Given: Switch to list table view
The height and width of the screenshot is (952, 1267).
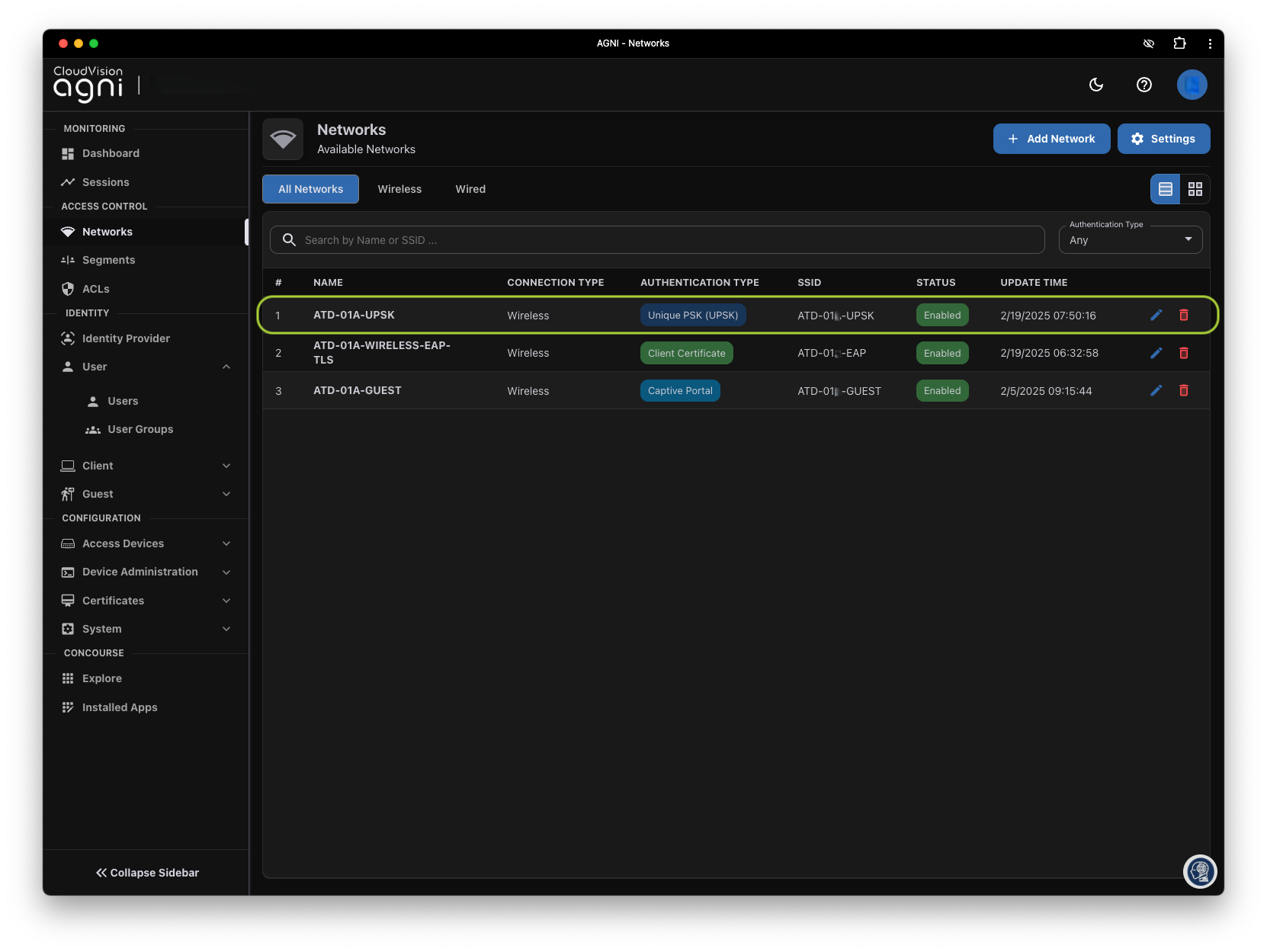Looking at the screenshot, I should tap(1165, 189).
